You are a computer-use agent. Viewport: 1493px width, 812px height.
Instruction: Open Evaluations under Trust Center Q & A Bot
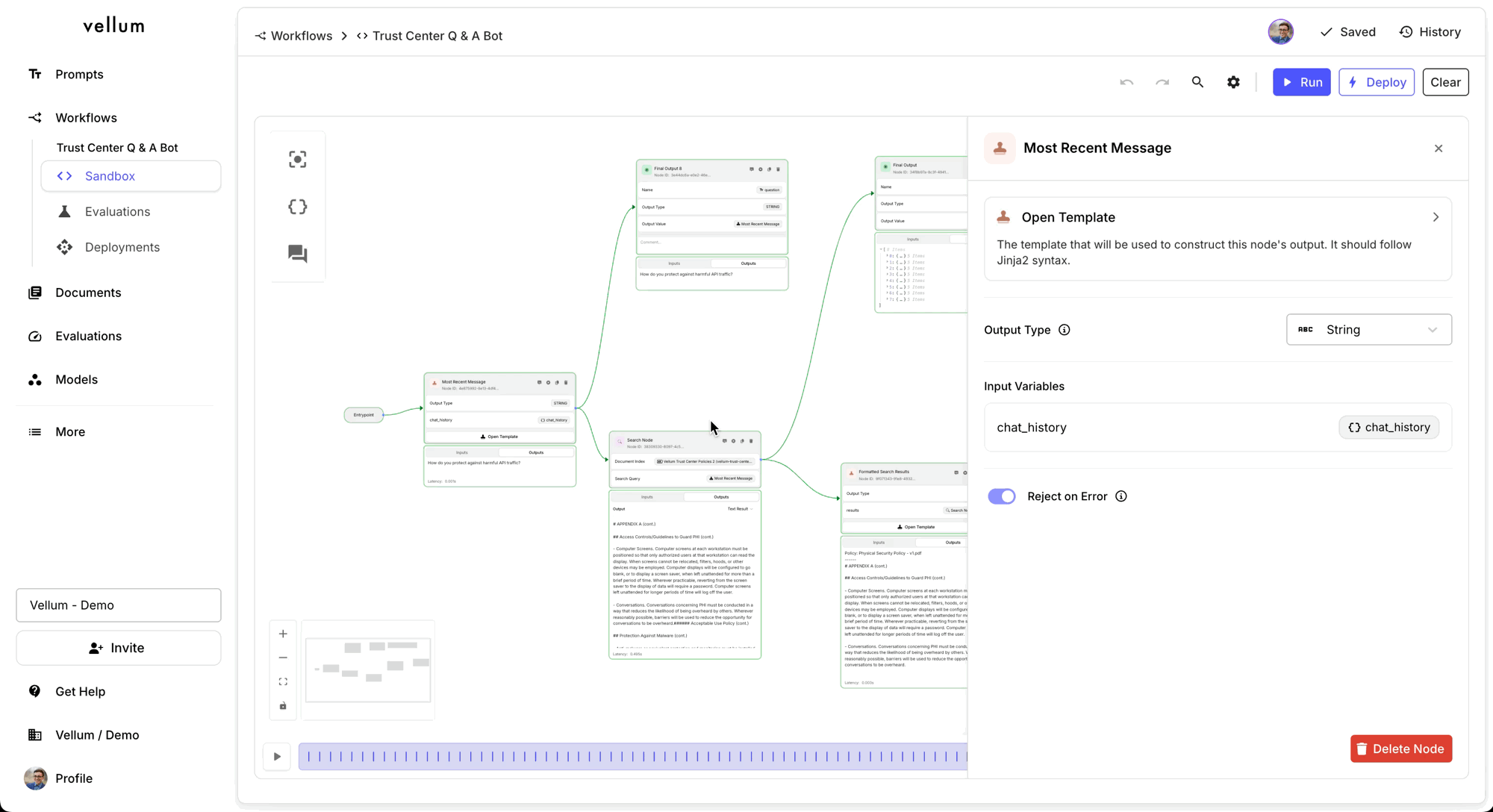(117, 212)
